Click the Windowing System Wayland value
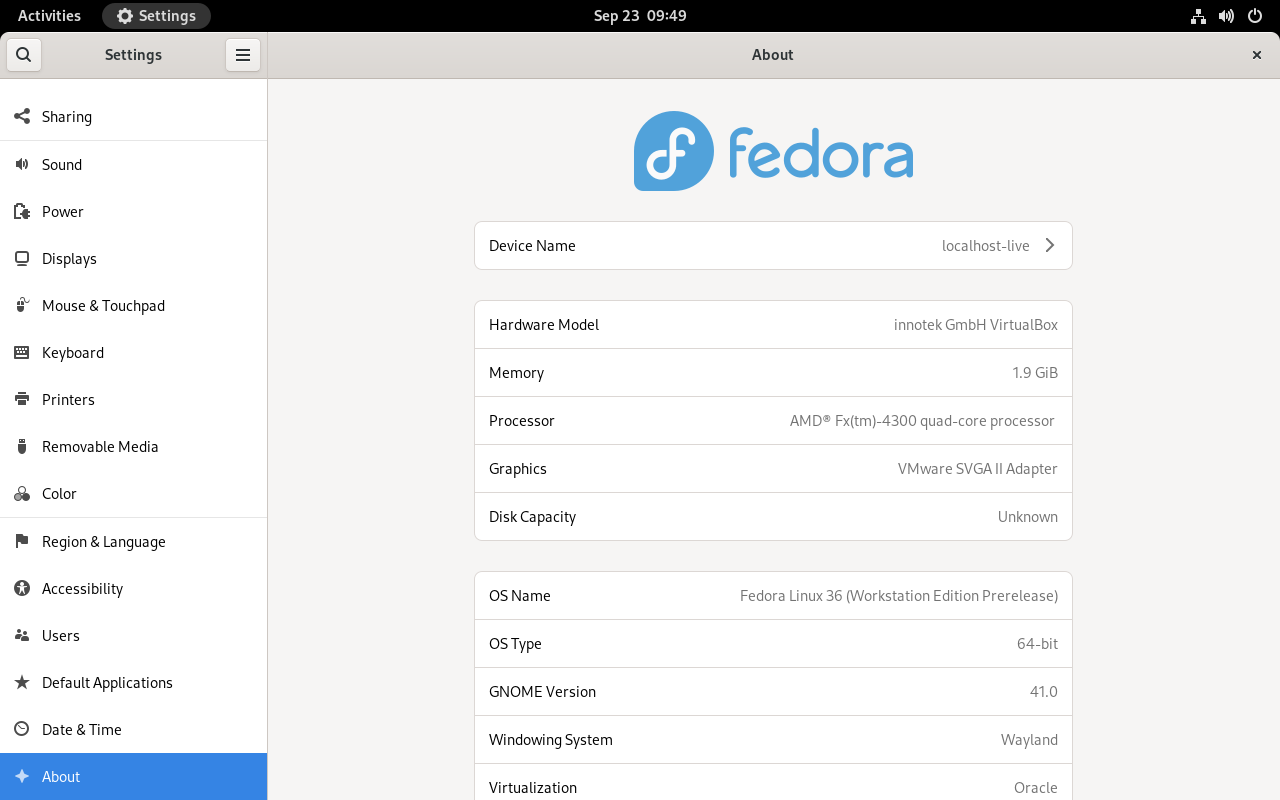This screenshot has height=800, width=1280. click(x=1029, y=740)
